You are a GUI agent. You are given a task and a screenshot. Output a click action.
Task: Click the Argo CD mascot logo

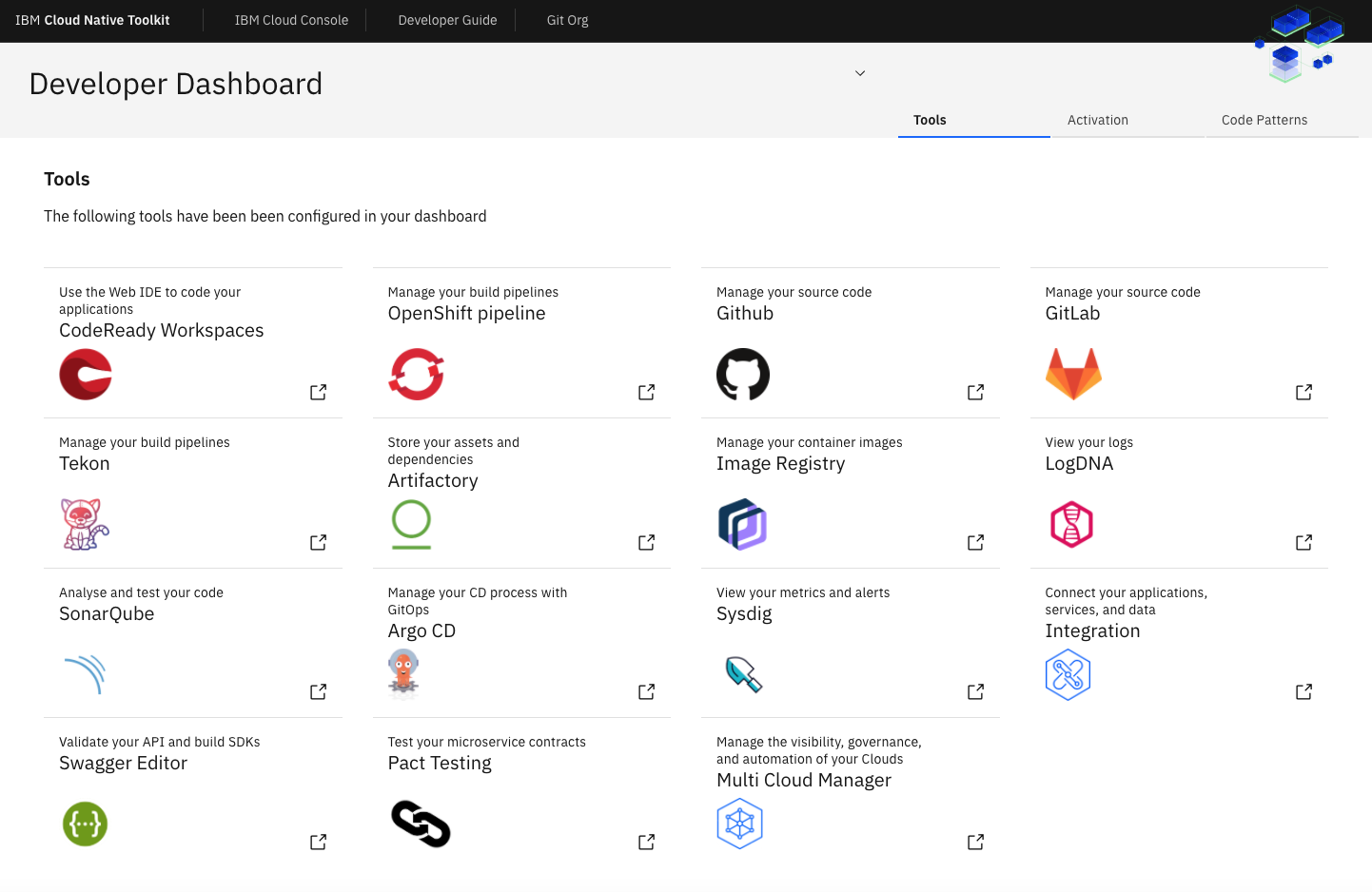point(403,674)
